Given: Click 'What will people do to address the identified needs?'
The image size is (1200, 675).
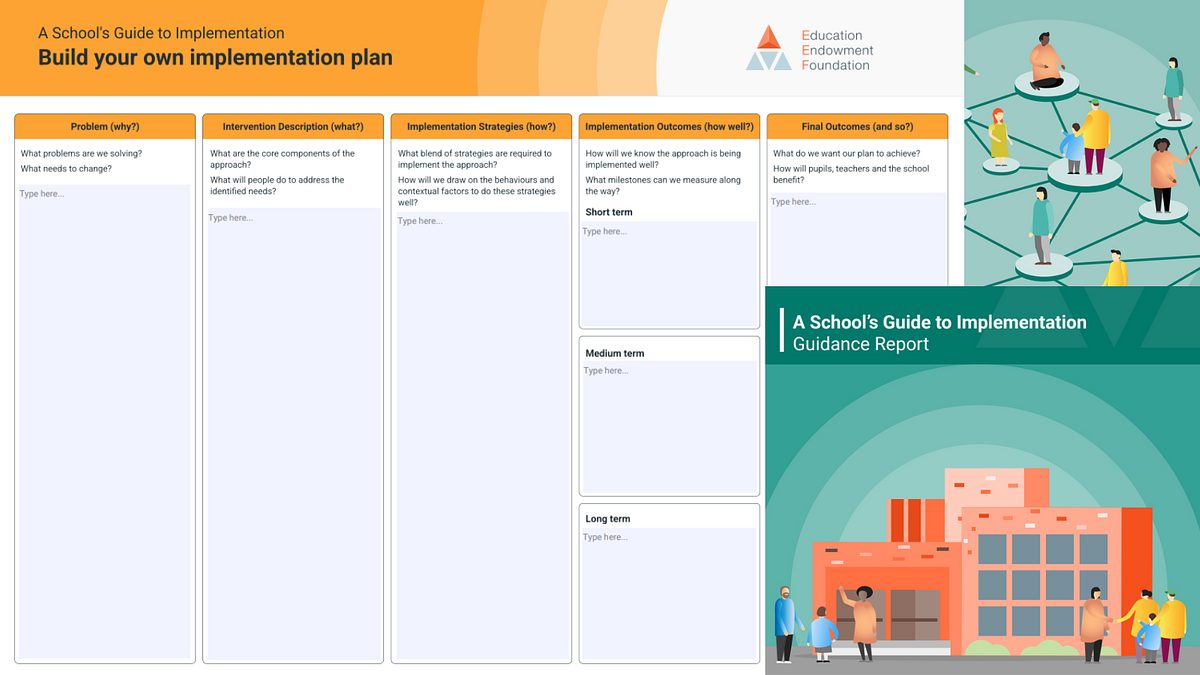Looking at the screenshot, I should click(277, 185).
